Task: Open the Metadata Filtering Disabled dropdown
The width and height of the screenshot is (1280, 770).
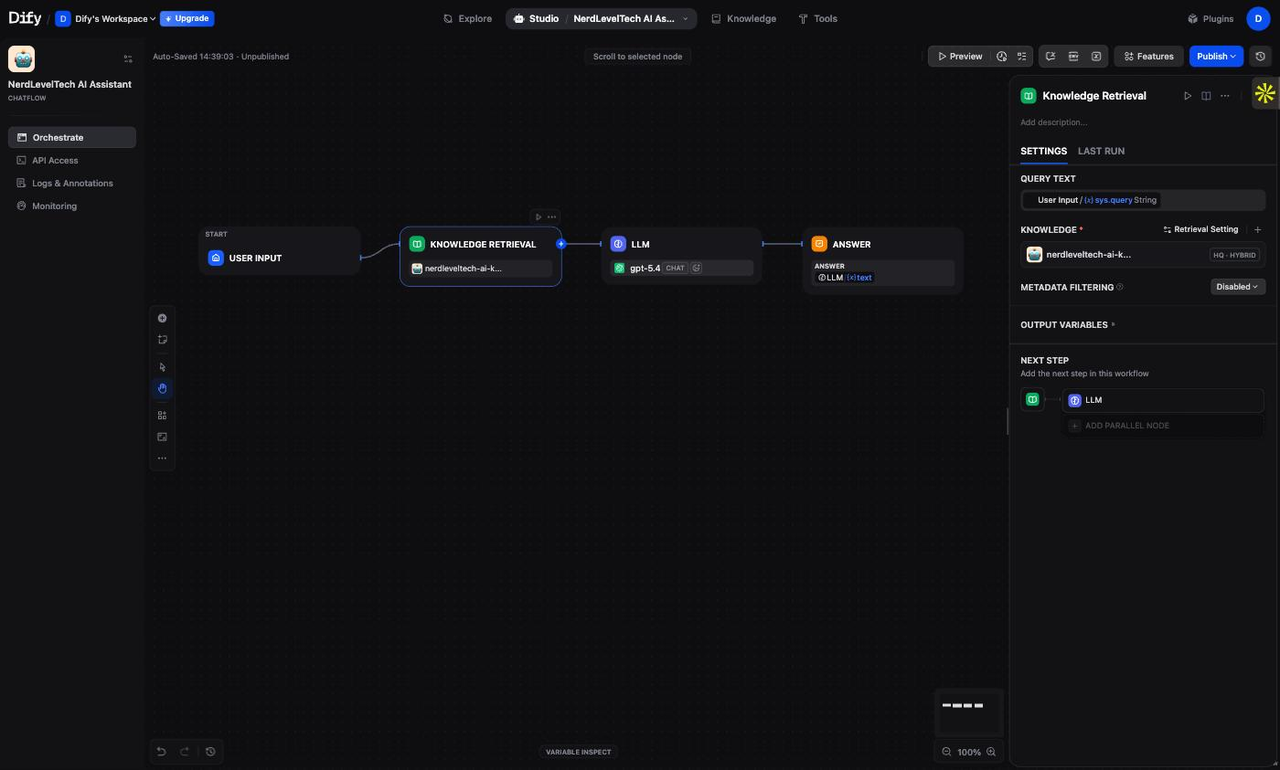Action: click(1237, 287)
